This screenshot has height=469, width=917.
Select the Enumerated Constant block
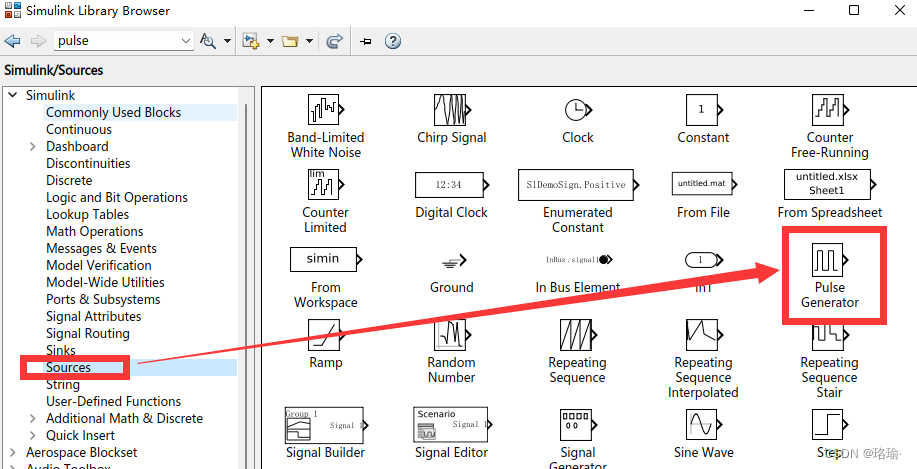coord(578,185)
